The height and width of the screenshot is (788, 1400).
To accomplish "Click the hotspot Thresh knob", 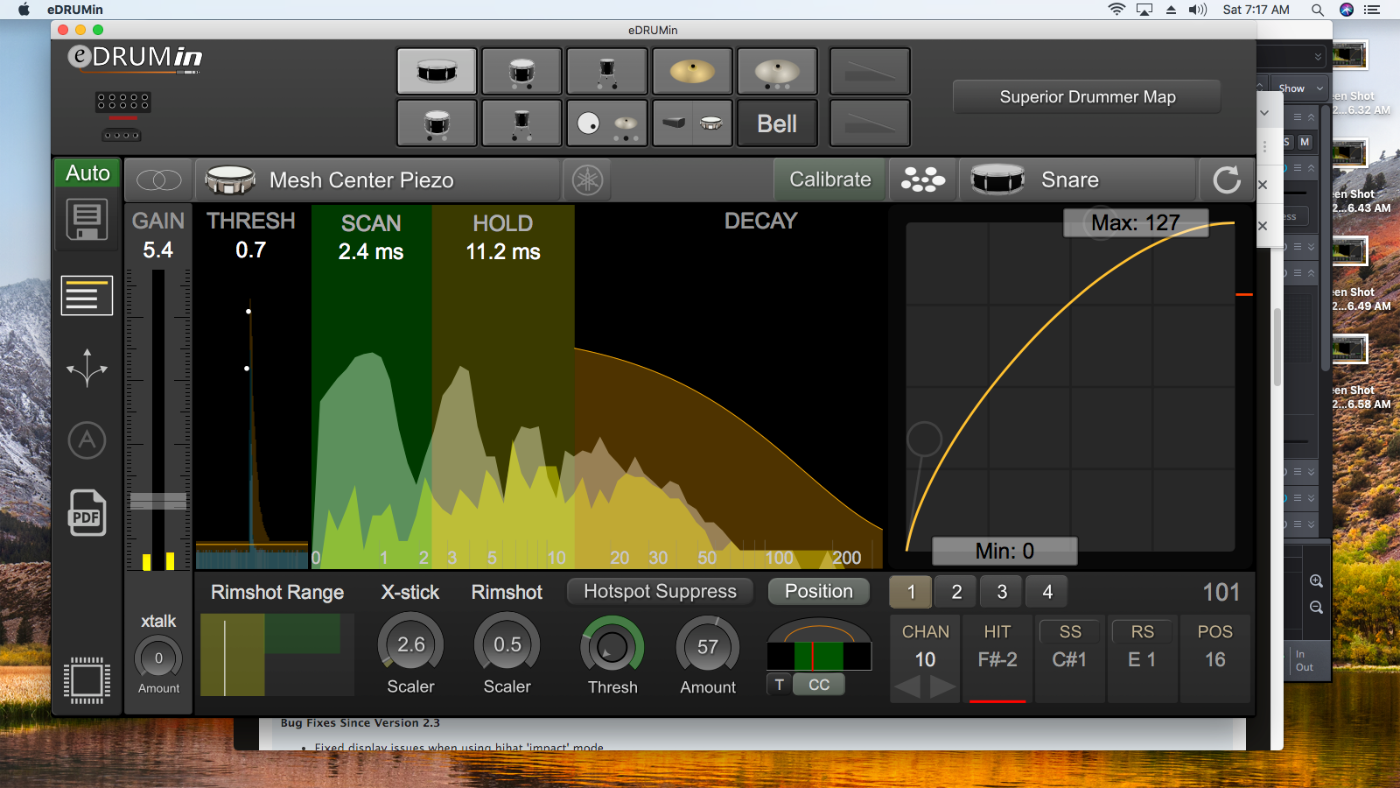I will point(612,647).
